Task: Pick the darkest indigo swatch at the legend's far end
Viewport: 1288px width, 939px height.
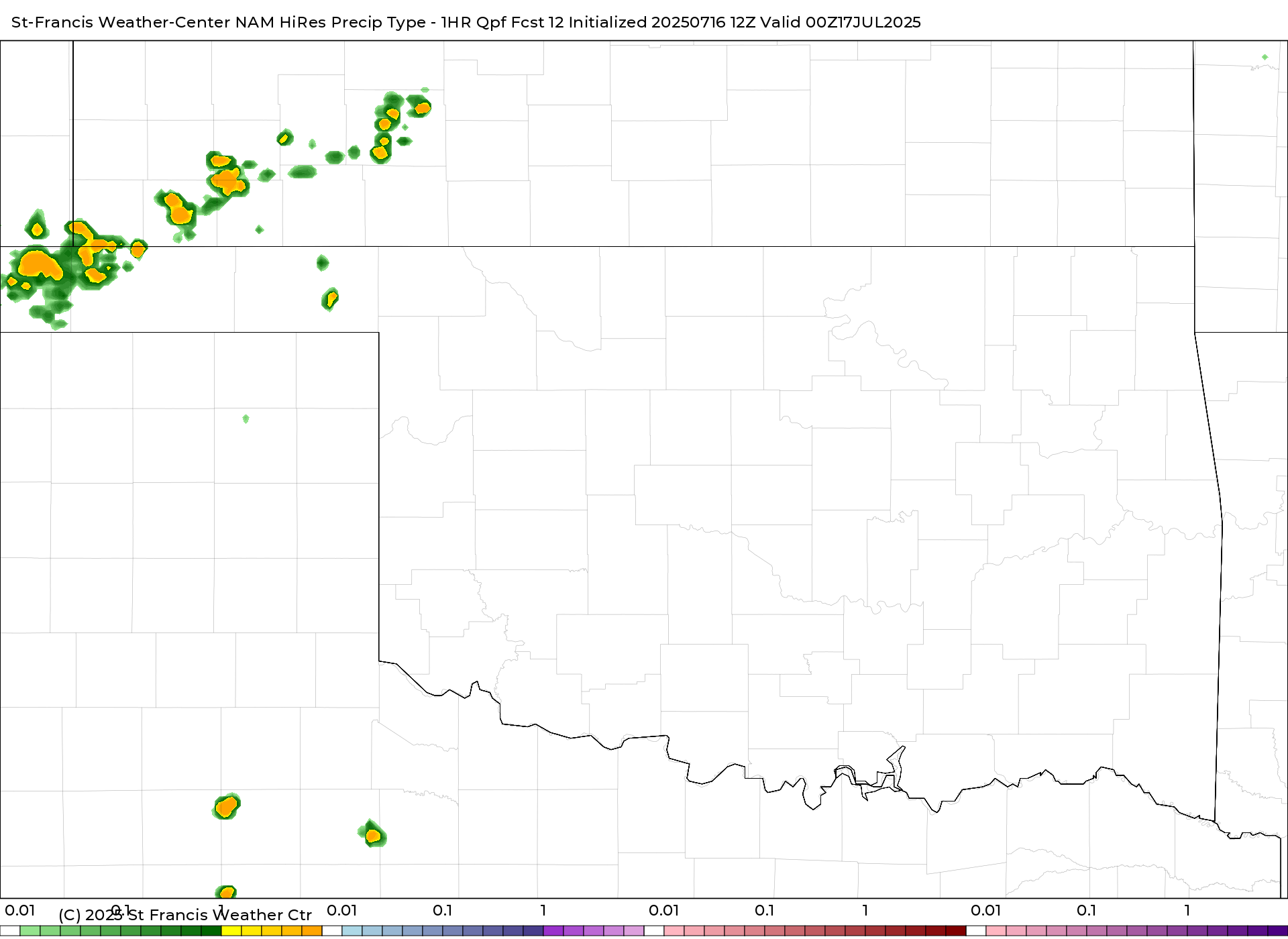Action: [1278, 931]
